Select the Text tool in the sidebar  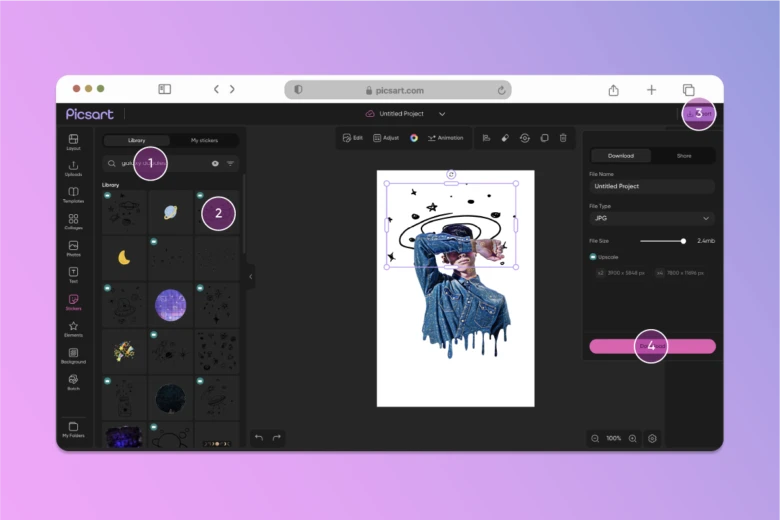point(73,274)
